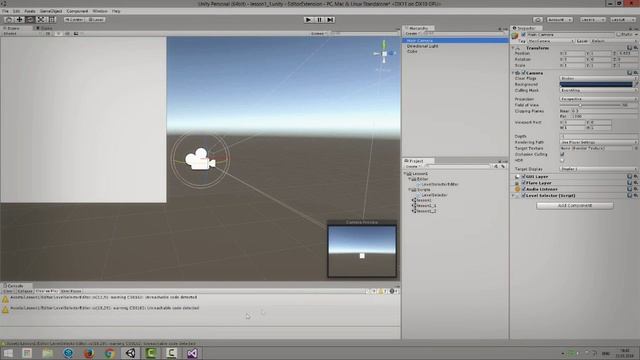This screenshot has height=360, width=640.
Task: Collapse the Scripts folder in Project
Action: 409,190
